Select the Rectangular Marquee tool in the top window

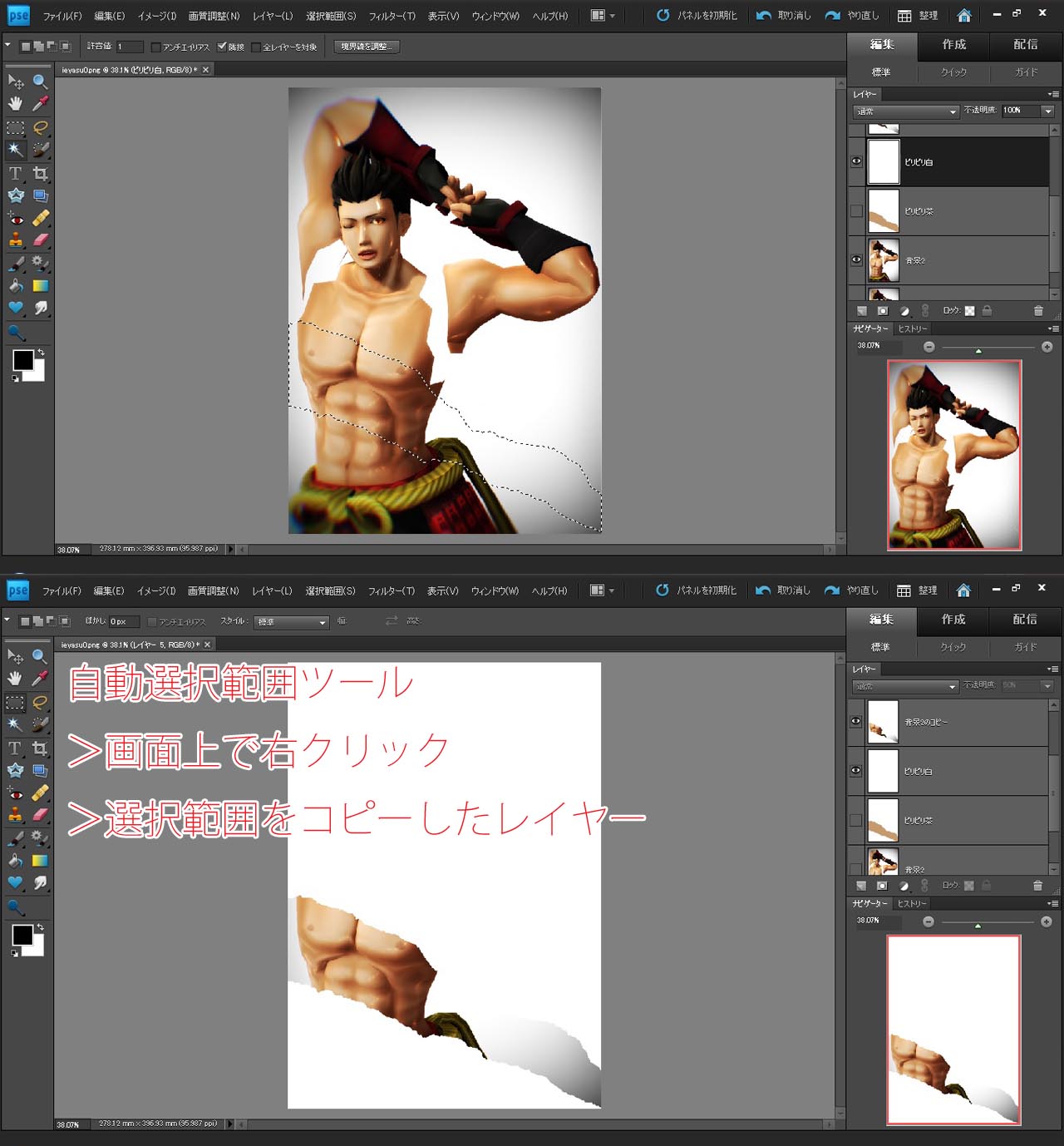tap(16, 127)
